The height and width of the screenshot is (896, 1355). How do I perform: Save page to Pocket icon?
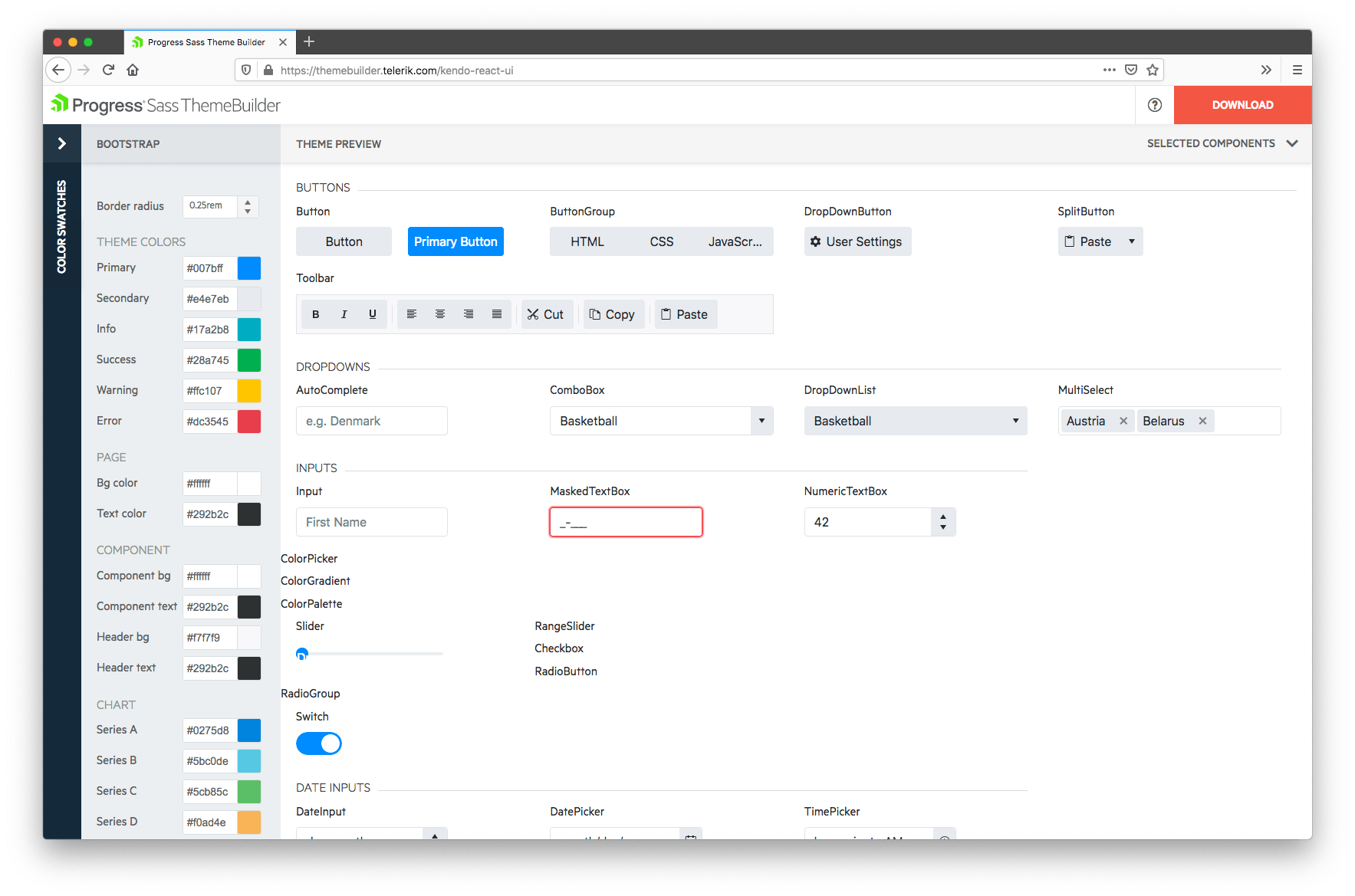(1131, 70)
